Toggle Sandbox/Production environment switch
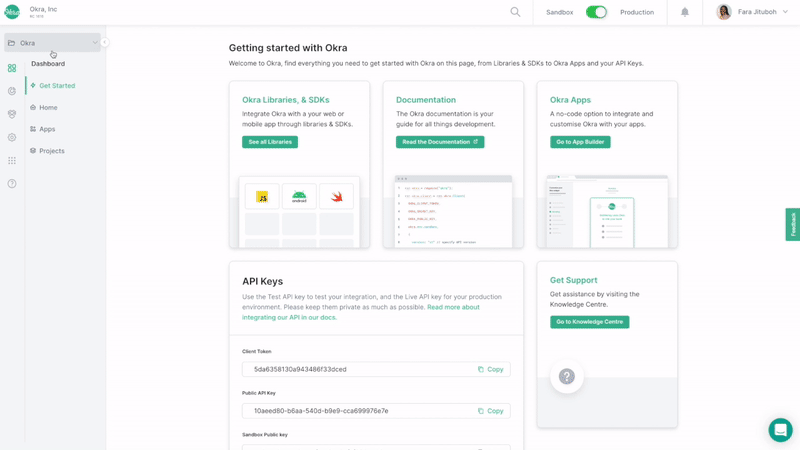The image size is (800, 450). point(596,12)
